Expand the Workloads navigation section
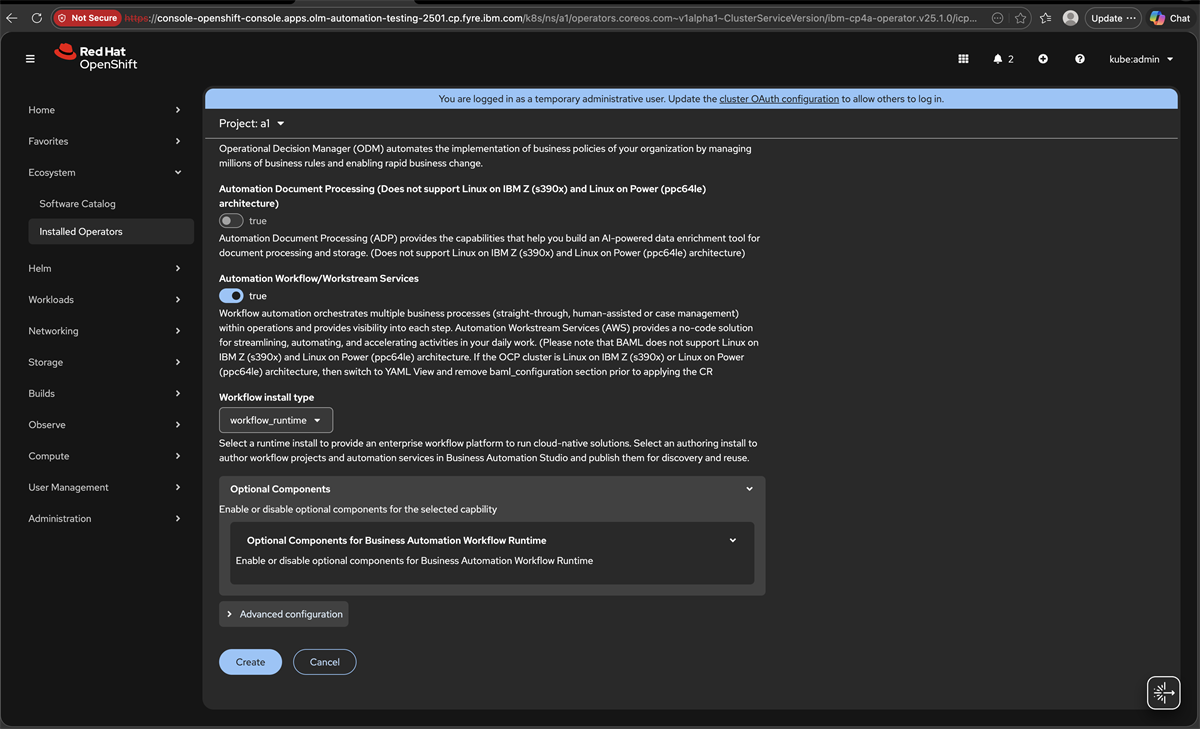The image size is (1200, 729). [x=105, y=299]
